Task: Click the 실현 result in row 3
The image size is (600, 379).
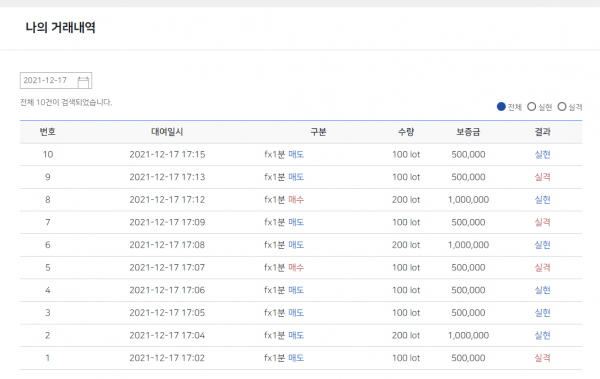Action: coord(543,312)
